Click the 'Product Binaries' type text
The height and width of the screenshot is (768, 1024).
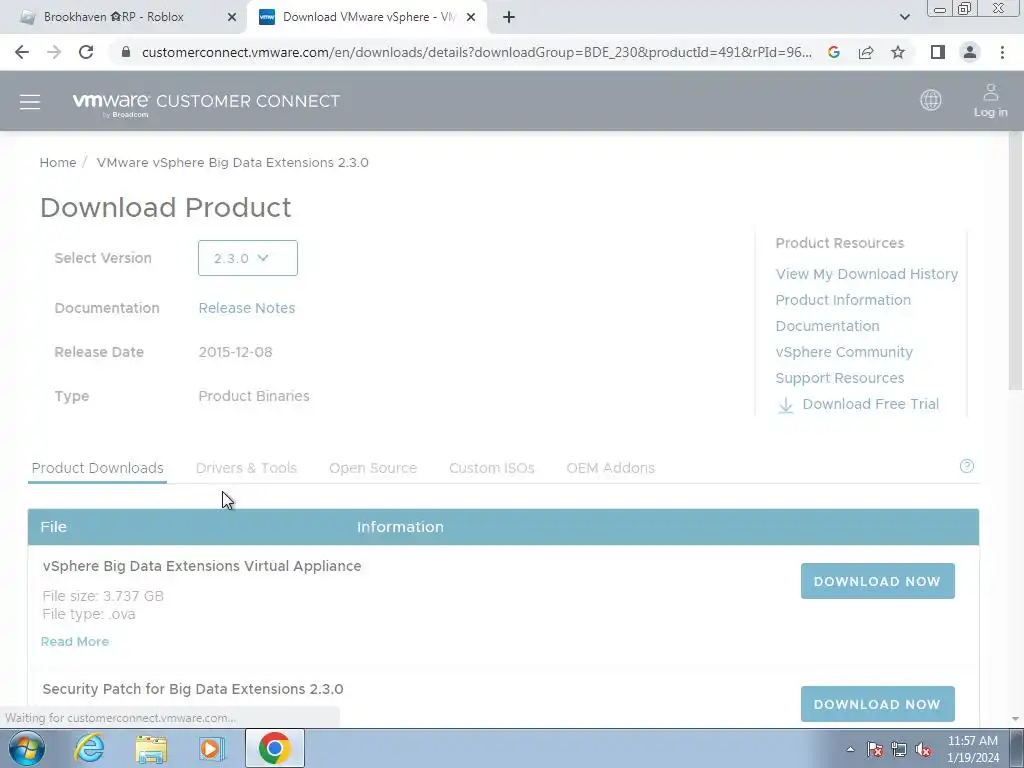coord(254,396)
